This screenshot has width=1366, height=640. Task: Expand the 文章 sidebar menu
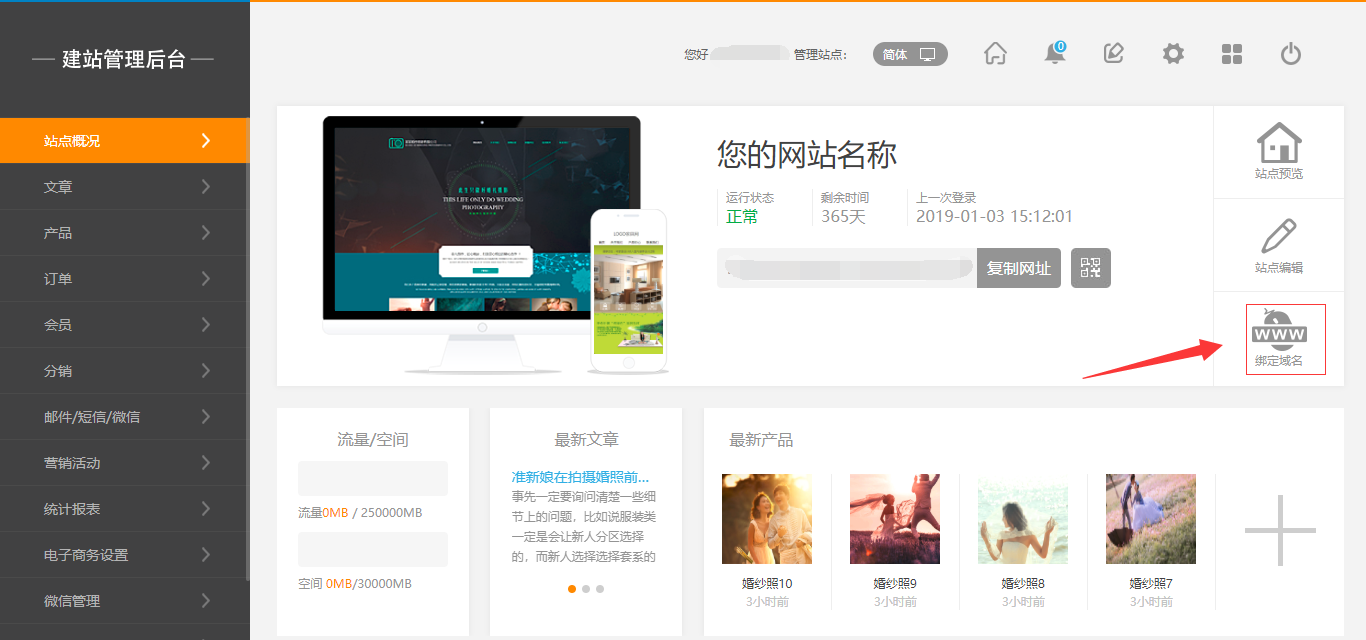click(124, 187)
